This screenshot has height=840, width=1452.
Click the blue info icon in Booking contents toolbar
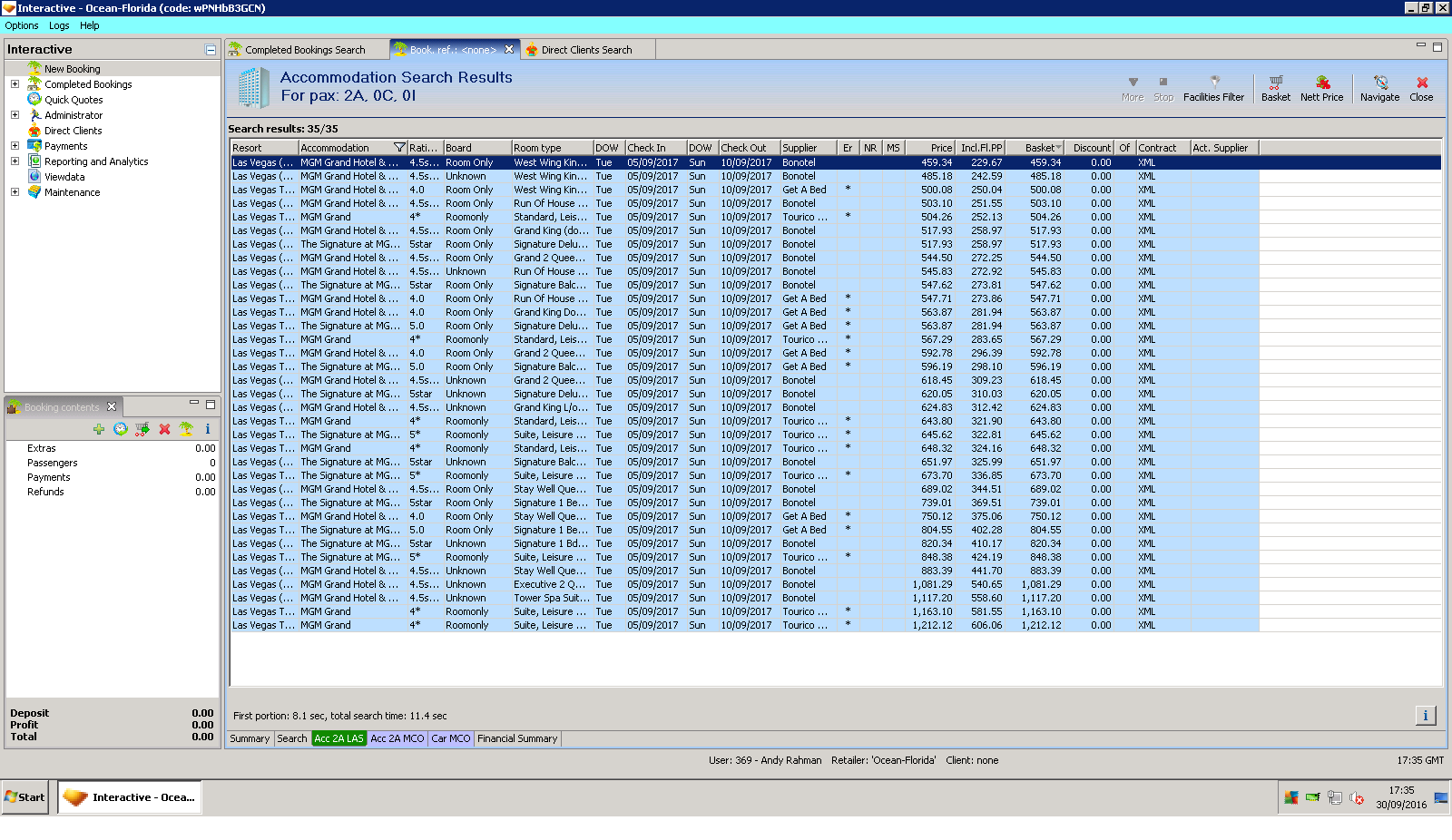click(208, 429)
